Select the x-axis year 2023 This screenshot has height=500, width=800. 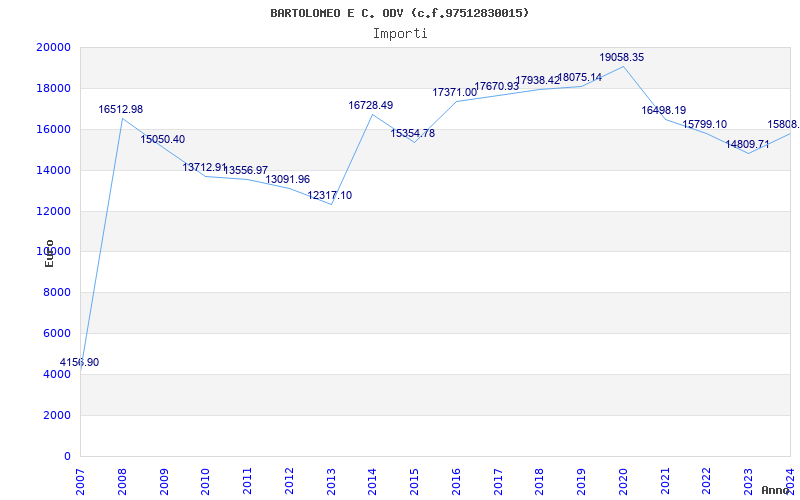coord(748,482)
